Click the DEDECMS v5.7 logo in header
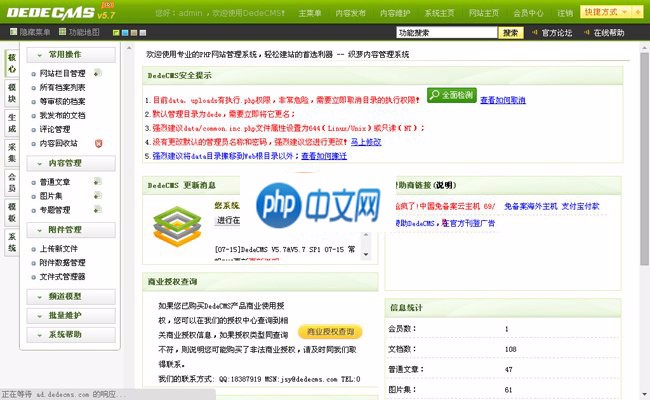This screenshot has width=650, height=400. click(x=61, y=12)
